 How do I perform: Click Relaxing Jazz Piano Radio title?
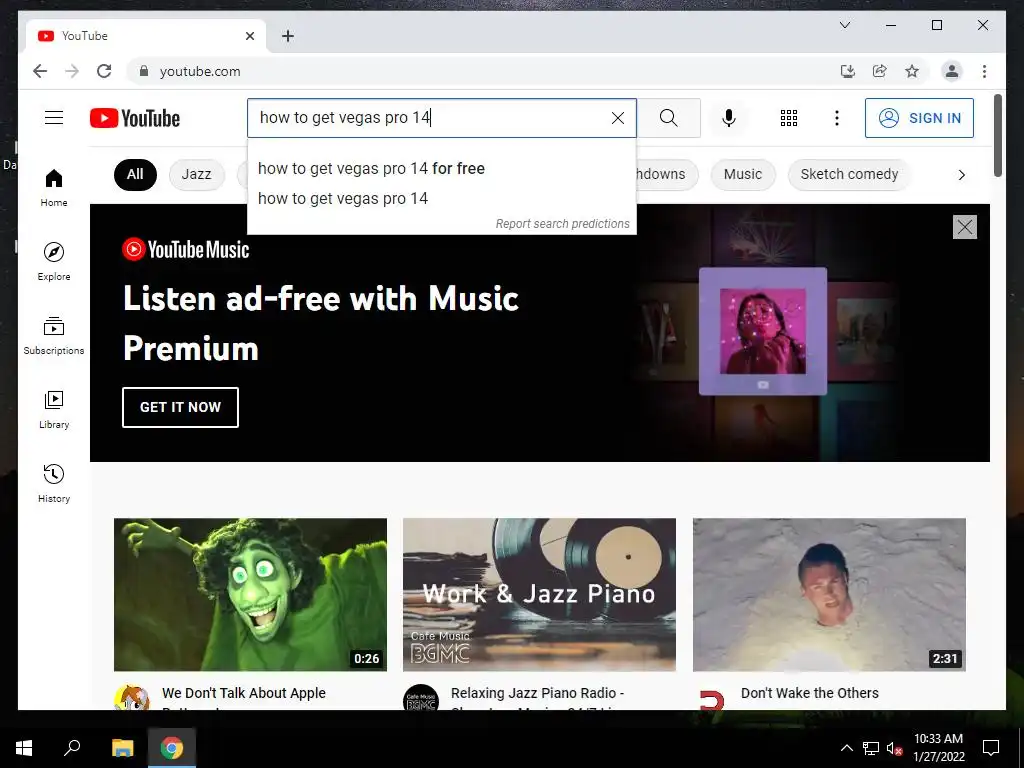pyautogui.click(x=537, y=693)
